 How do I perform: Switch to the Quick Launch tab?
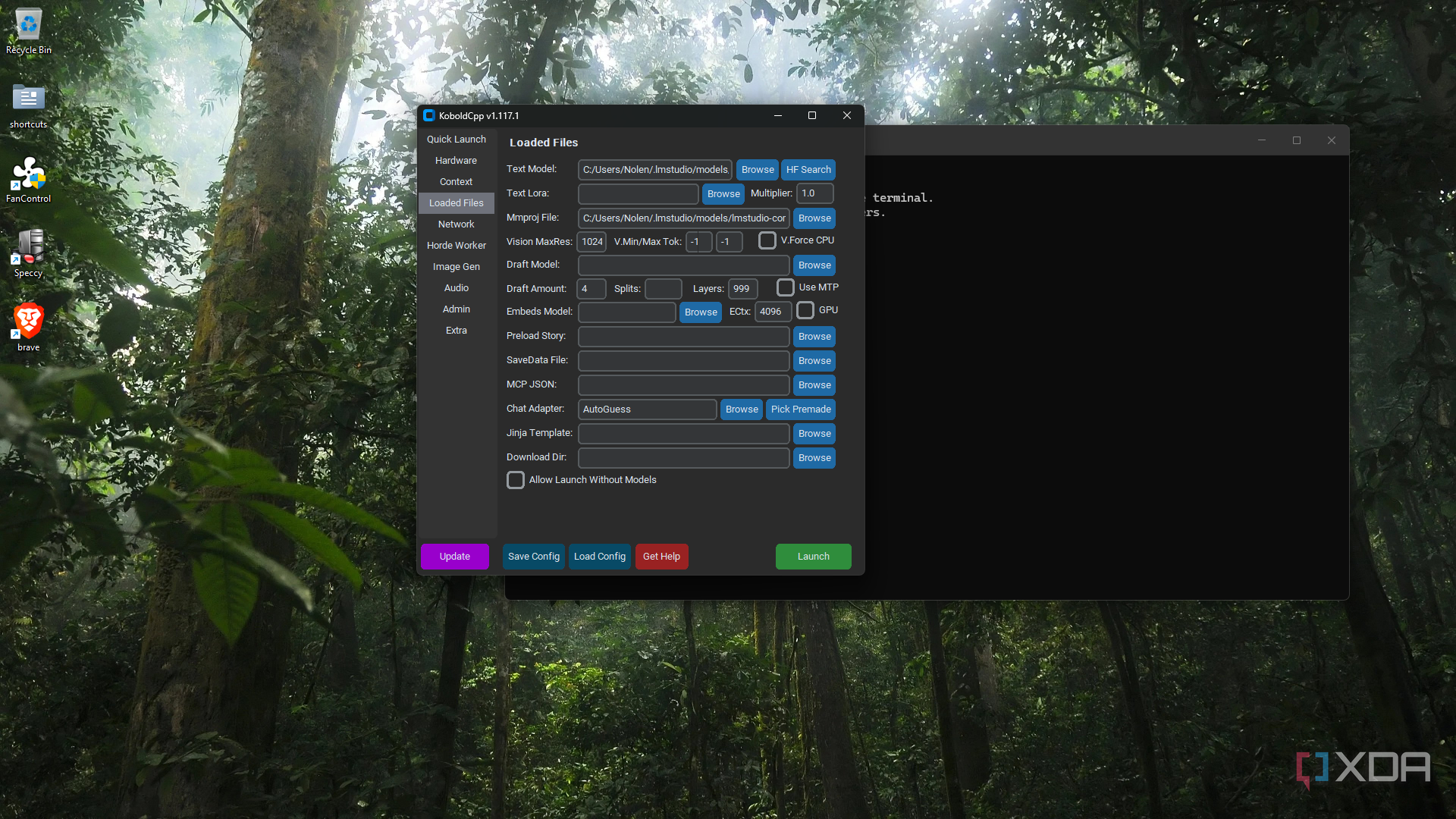(457, 140)
